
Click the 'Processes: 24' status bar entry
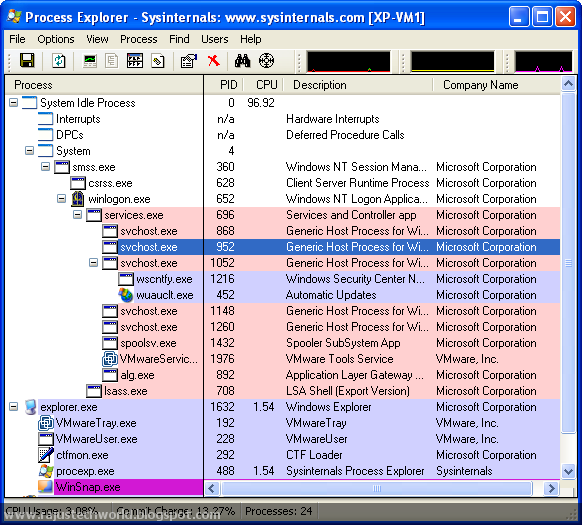pos(278,511)
